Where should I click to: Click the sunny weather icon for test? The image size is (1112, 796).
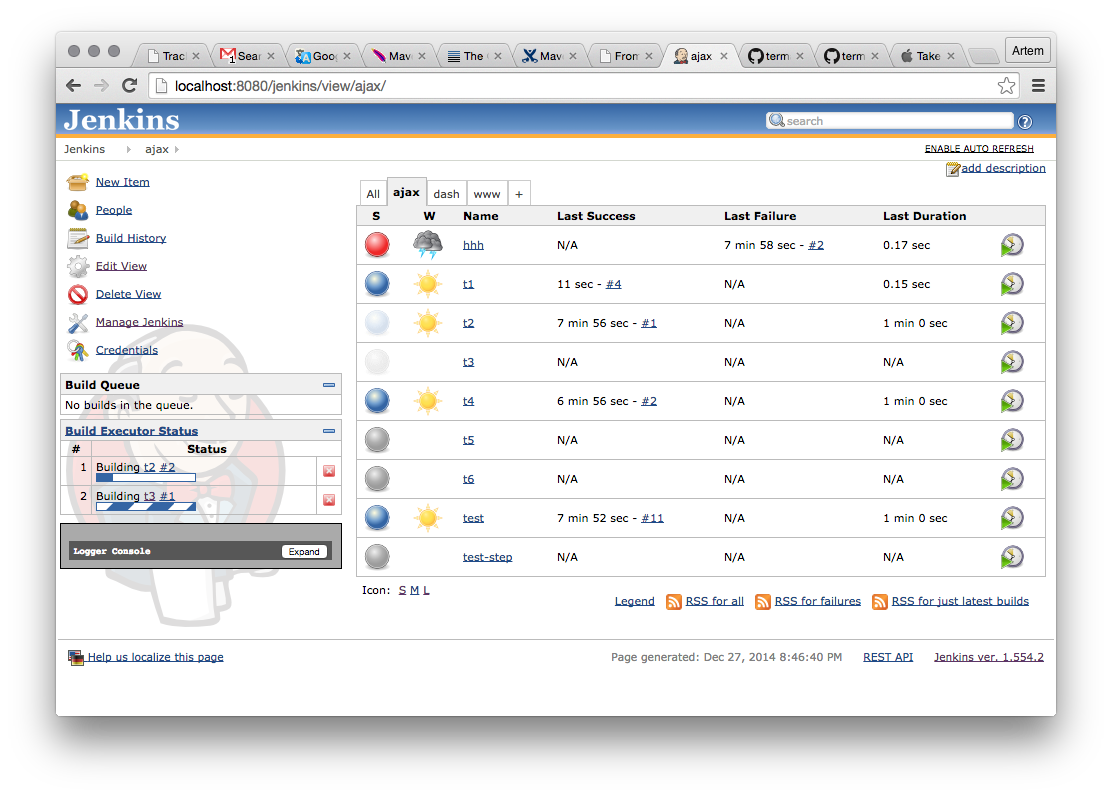tap(428, 518)
